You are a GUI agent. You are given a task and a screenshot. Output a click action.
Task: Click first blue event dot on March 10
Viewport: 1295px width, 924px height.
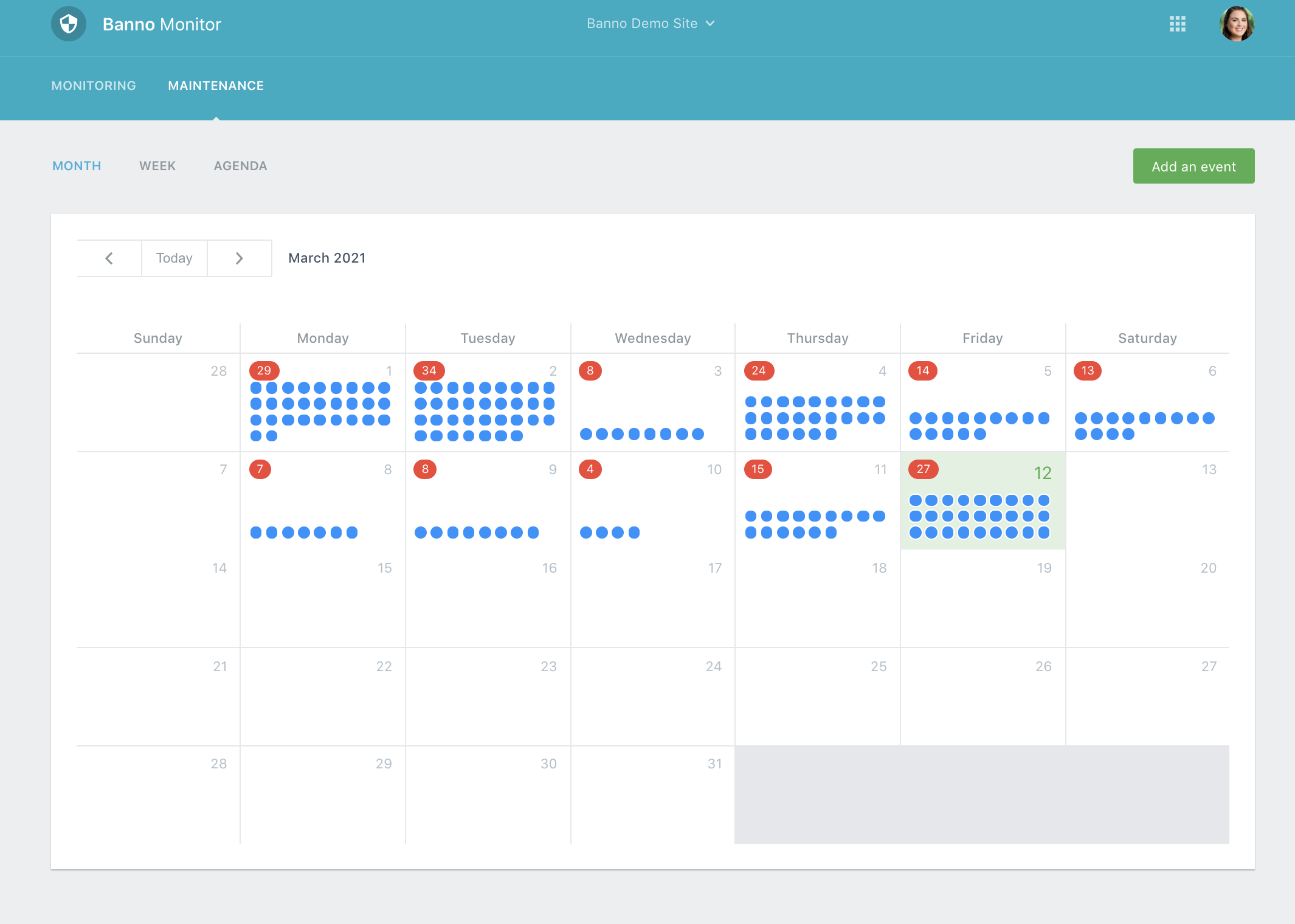[586, 533]
